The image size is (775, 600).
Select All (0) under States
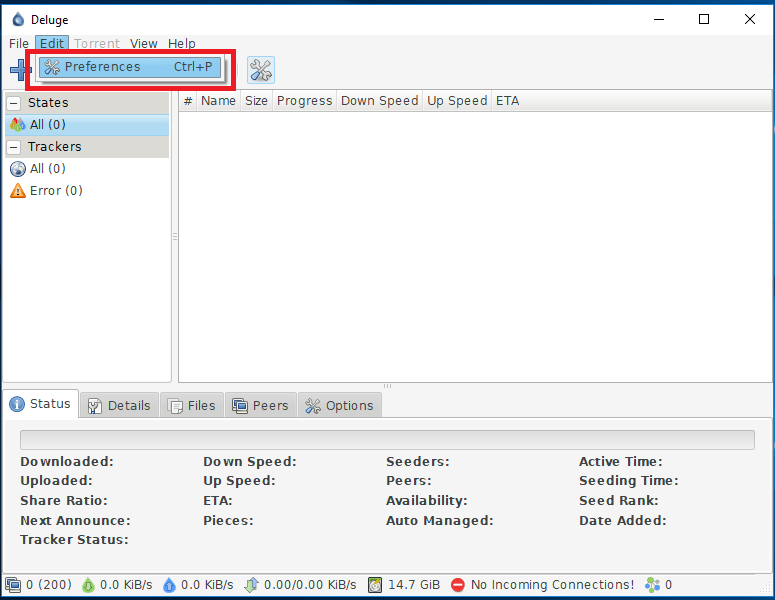click(x=87, y=125)
